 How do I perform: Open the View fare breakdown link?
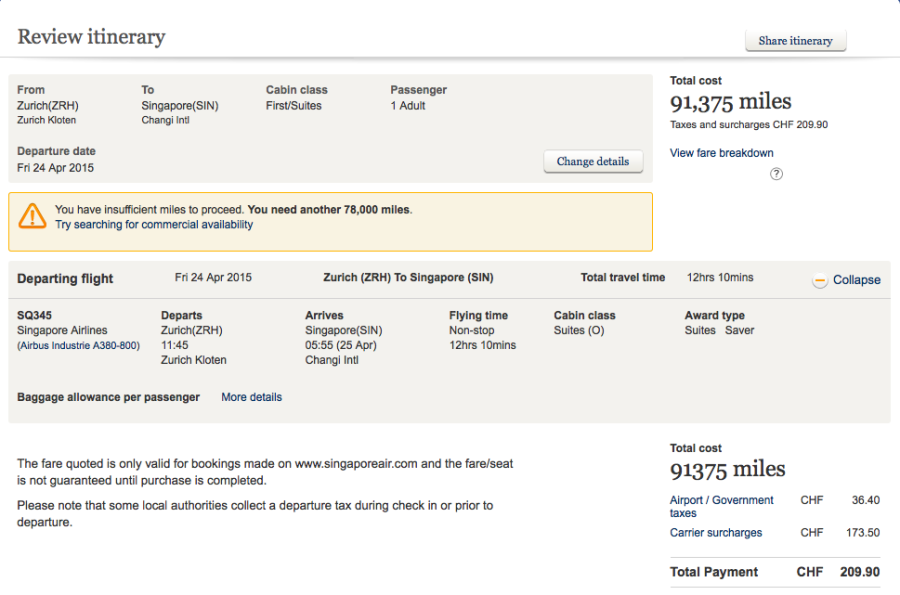click(721, 153)
